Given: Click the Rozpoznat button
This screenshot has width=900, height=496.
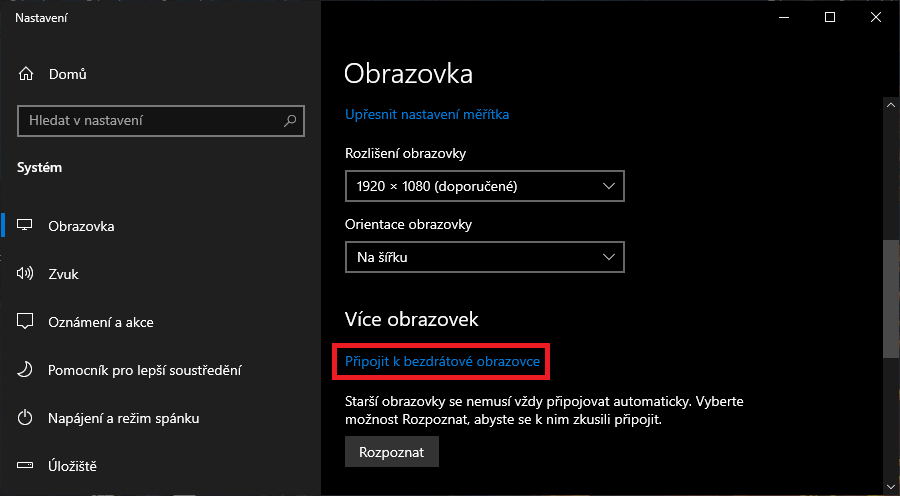Looking at the screenshot, I should (391, 452).
